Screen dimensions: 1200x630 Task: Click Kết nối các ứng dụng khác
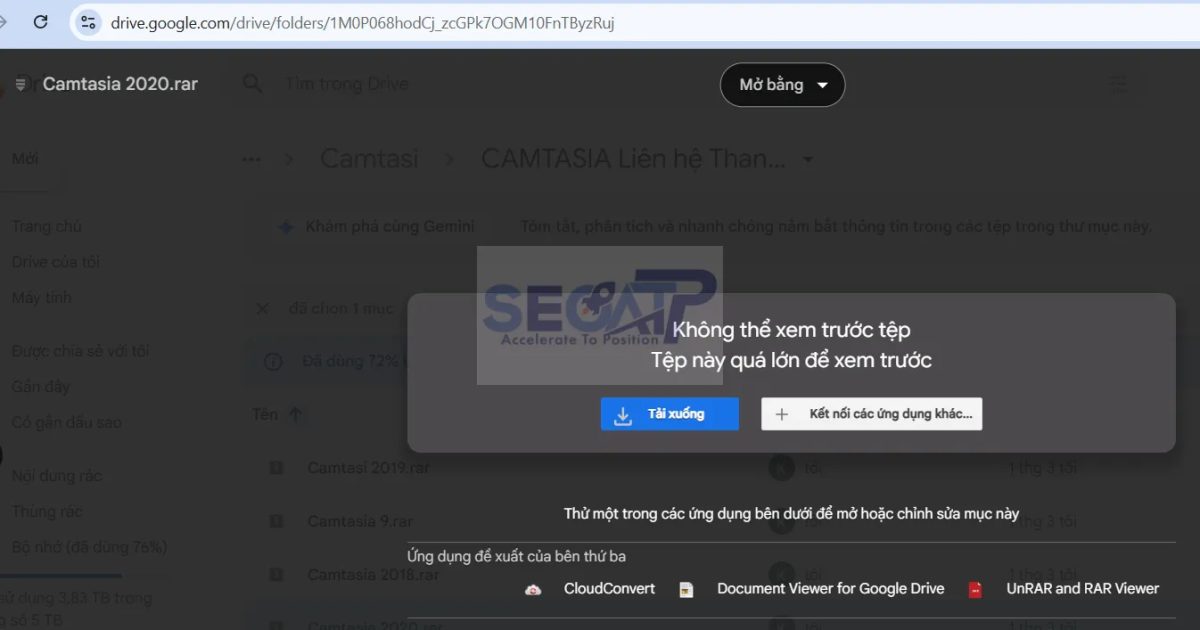point(871,413)
